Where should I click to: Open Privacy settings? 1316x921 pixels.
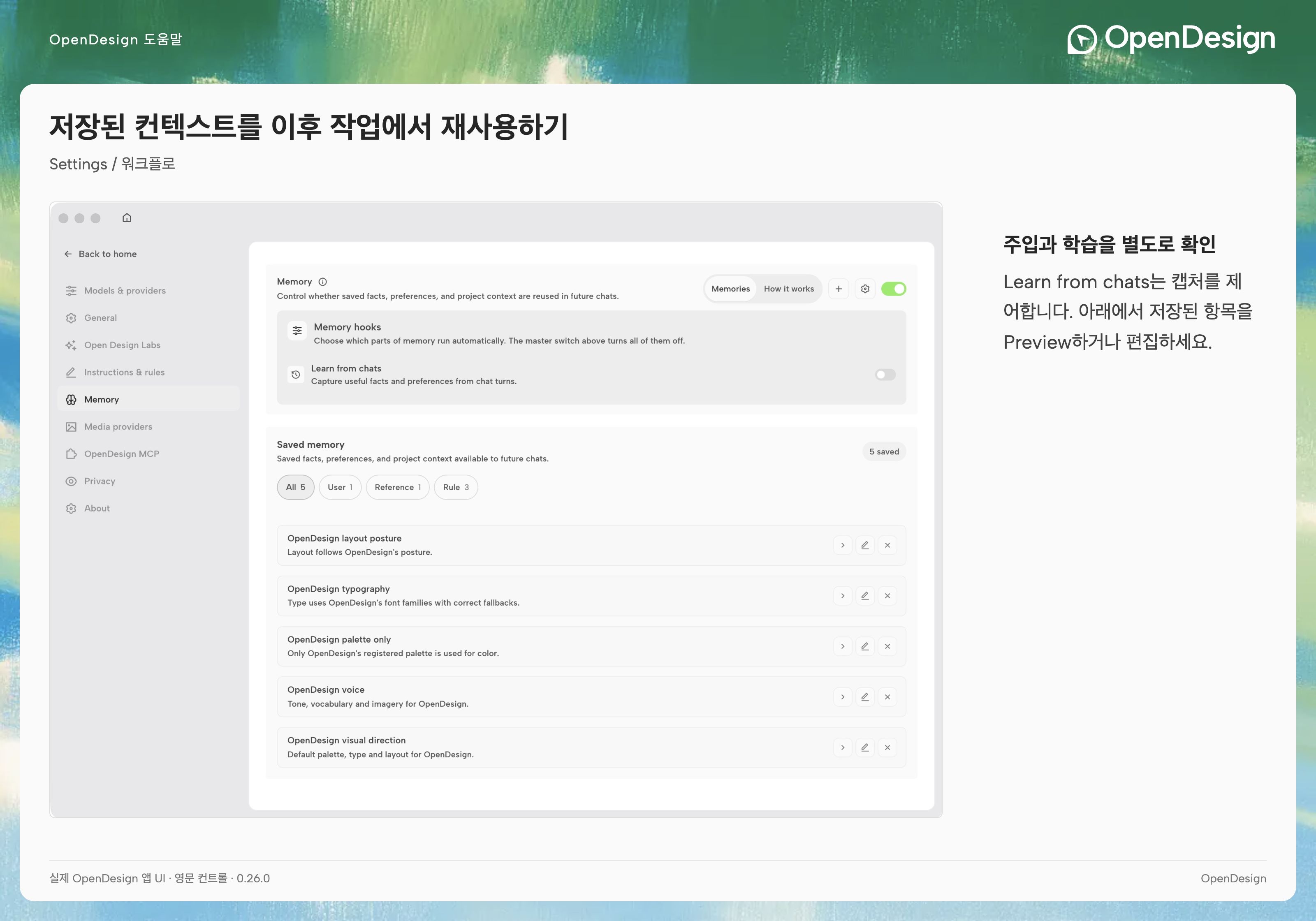148,481
